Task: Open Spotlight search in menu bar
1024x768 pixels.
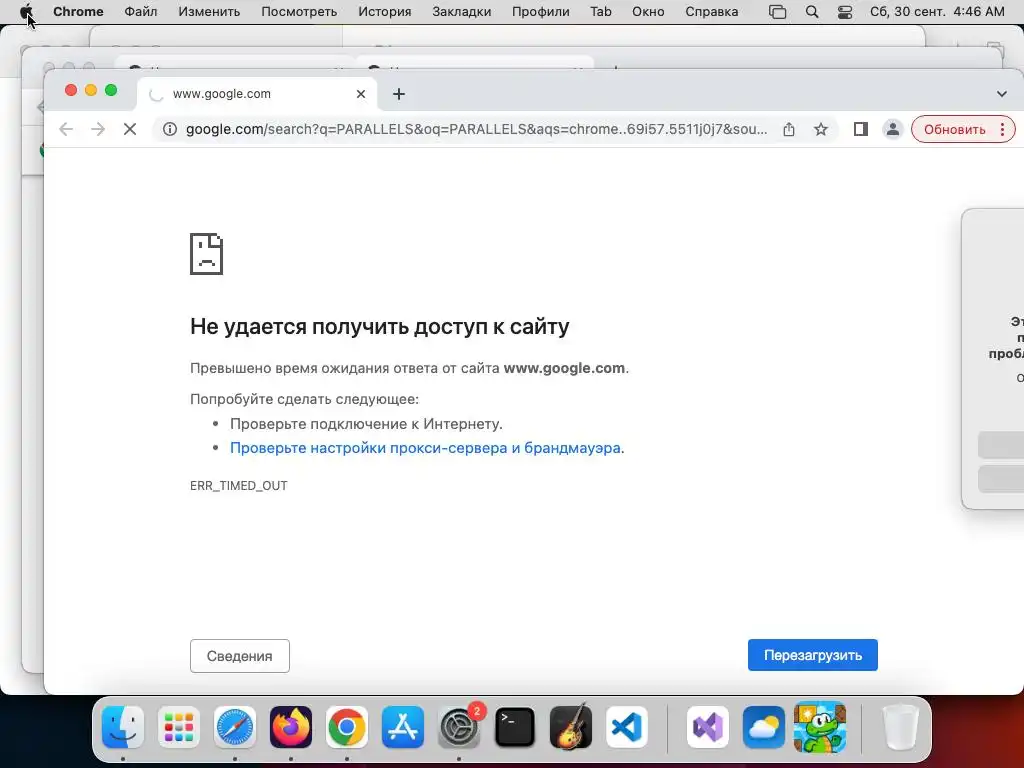Action: [x=812, y=12]
